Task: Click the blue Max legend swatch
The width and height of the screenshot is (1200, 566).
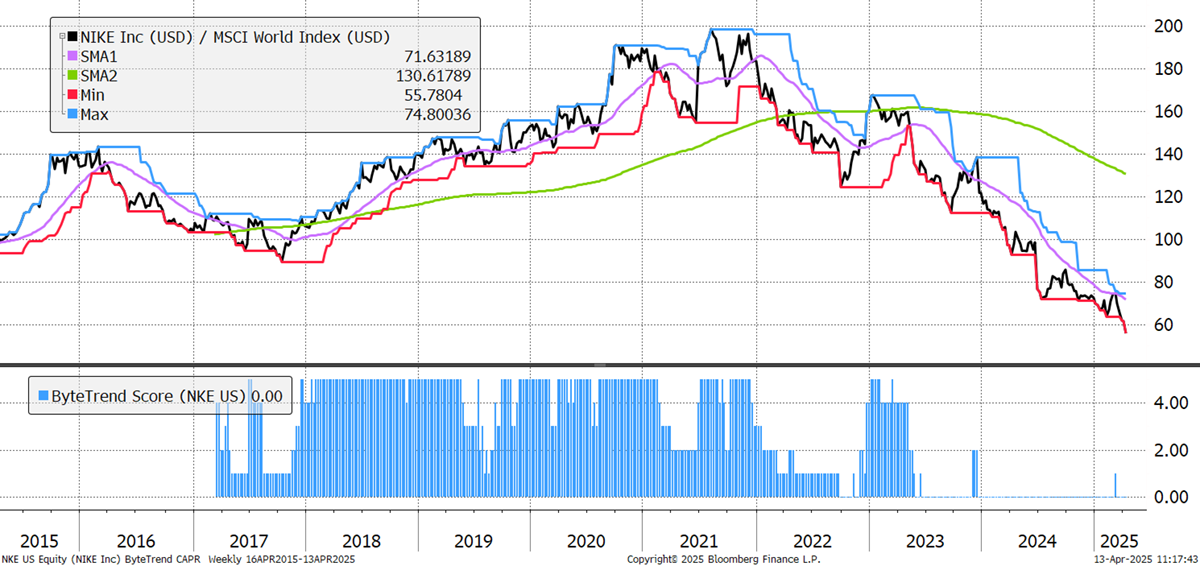Action: click(x=70, y=114)
